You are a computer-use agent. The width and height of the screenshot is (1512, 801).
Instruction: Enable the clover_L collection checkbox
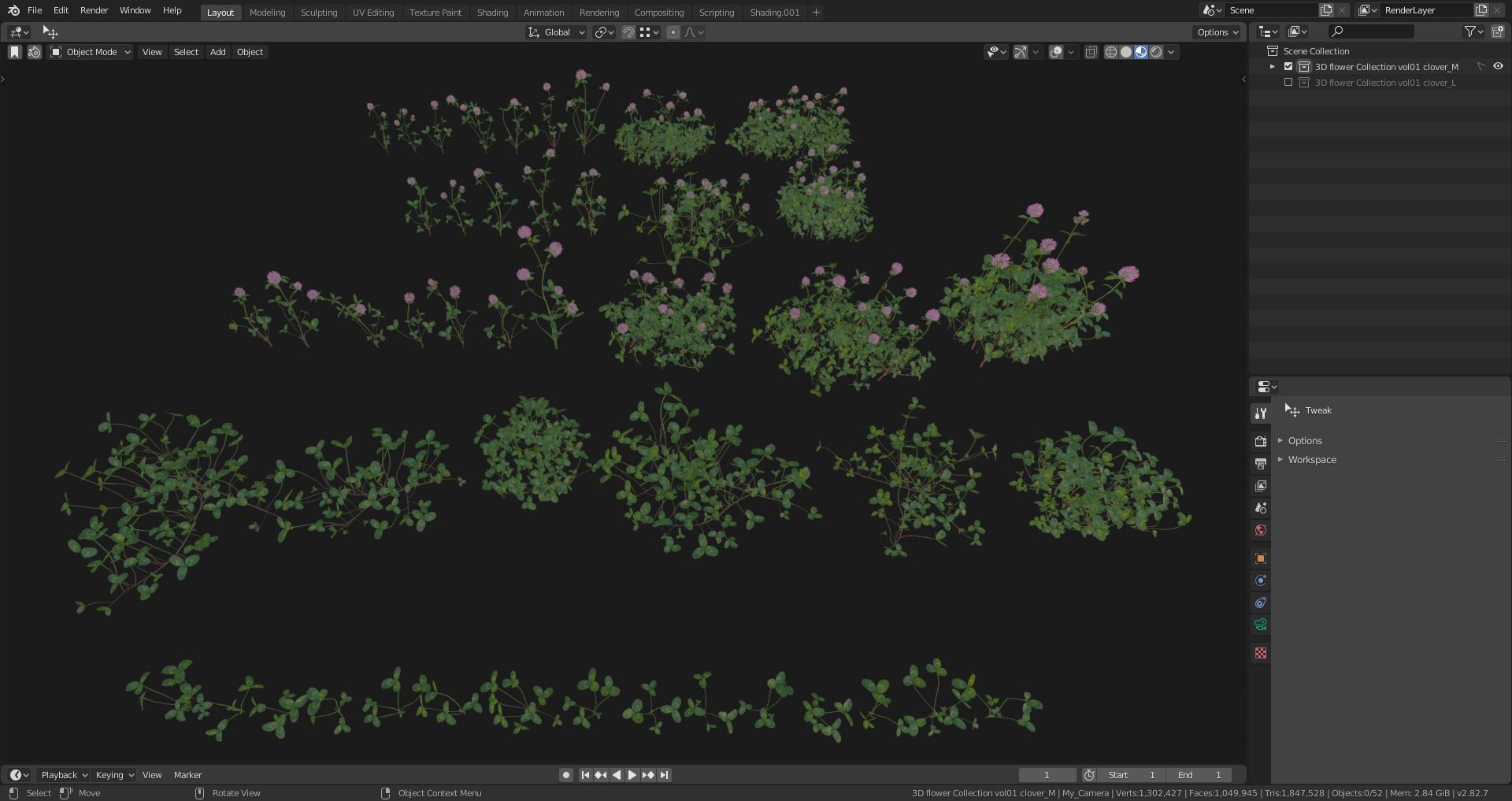point(1288,83)
